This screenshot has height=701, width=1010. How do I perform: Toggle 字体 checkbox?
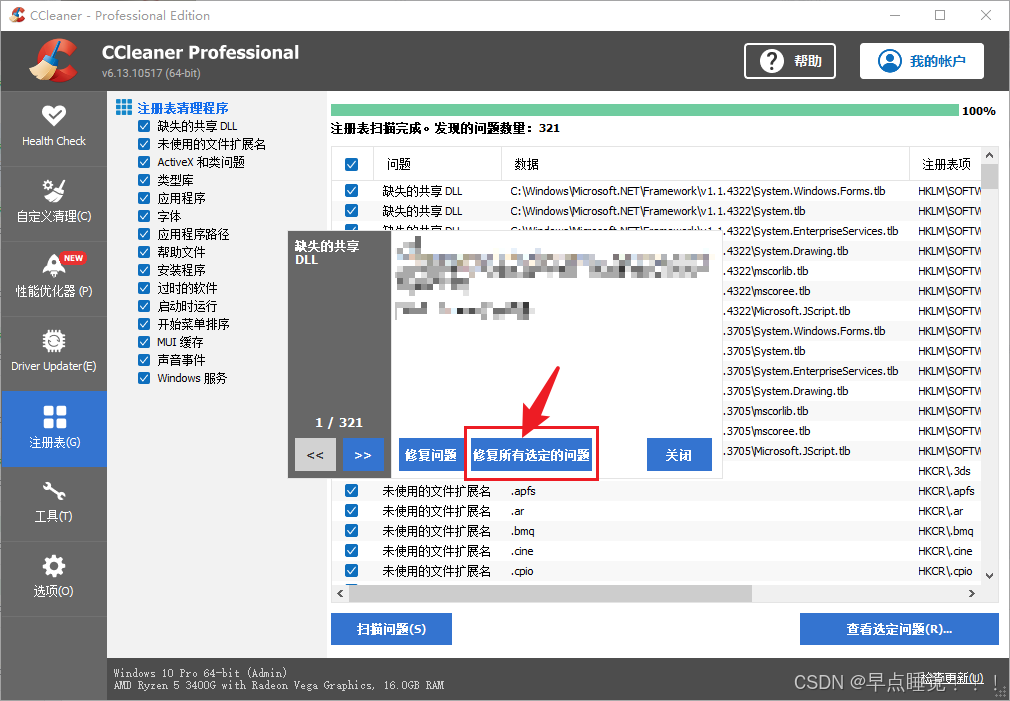[144, 216]
